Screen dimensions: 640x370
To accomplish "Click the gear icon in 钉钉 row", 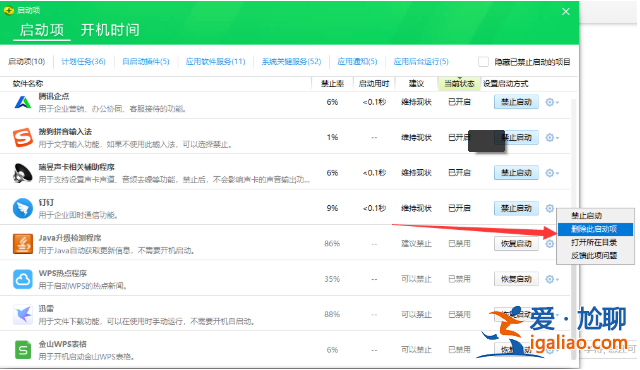I will 550,208.
